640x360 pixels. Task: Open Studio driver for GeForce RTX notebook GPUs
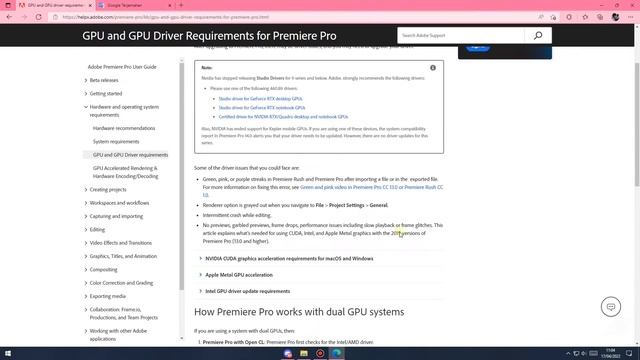pos(262,108)
